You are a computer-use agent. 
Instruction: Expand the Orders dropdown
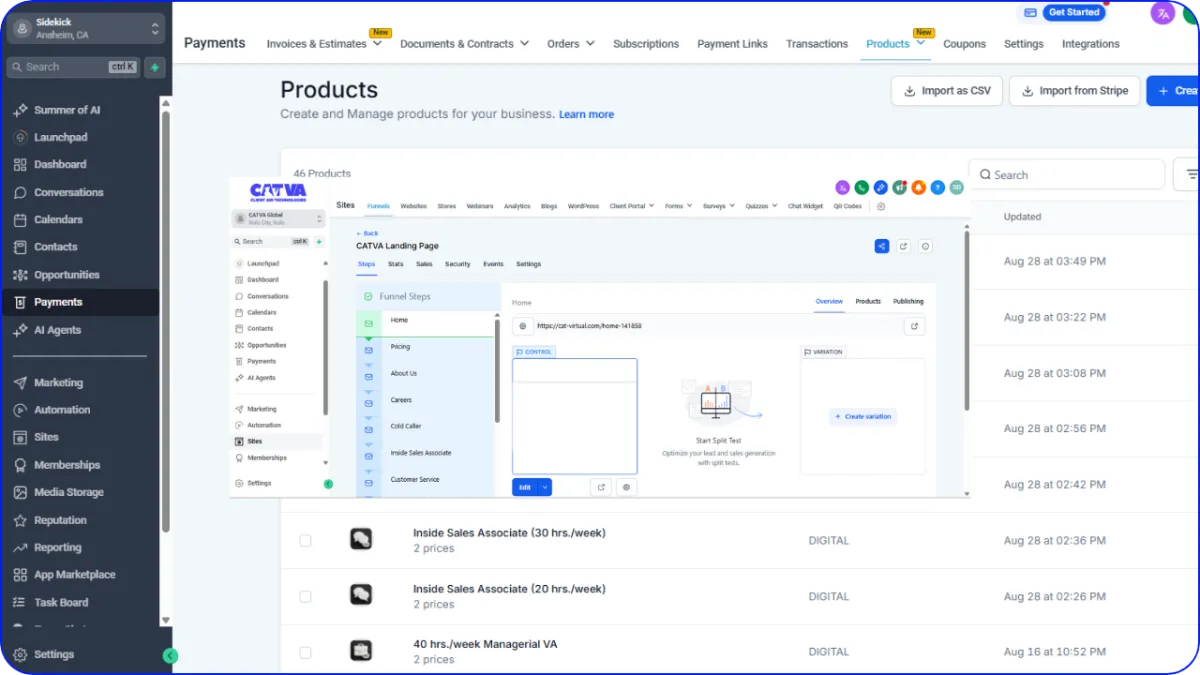tap(570, 44)
